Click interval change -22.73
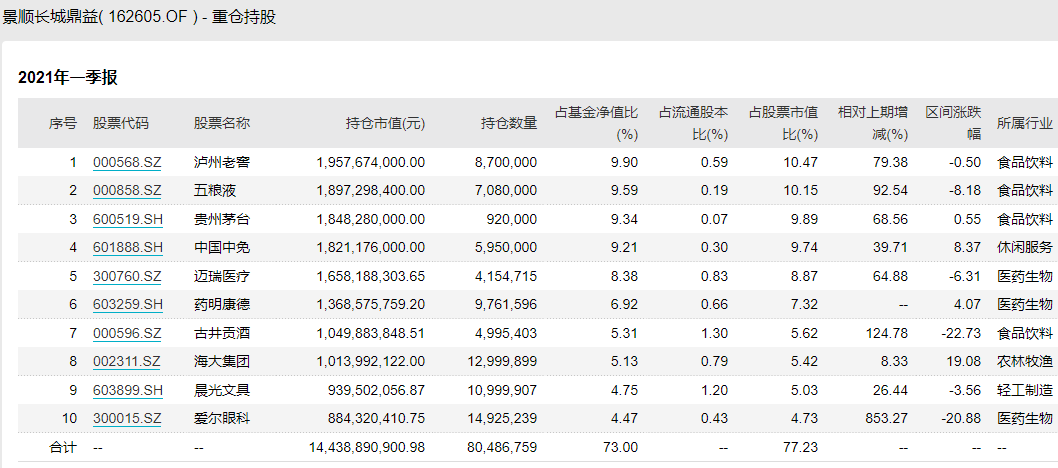 pyautogui.click(x=962, y=333)
